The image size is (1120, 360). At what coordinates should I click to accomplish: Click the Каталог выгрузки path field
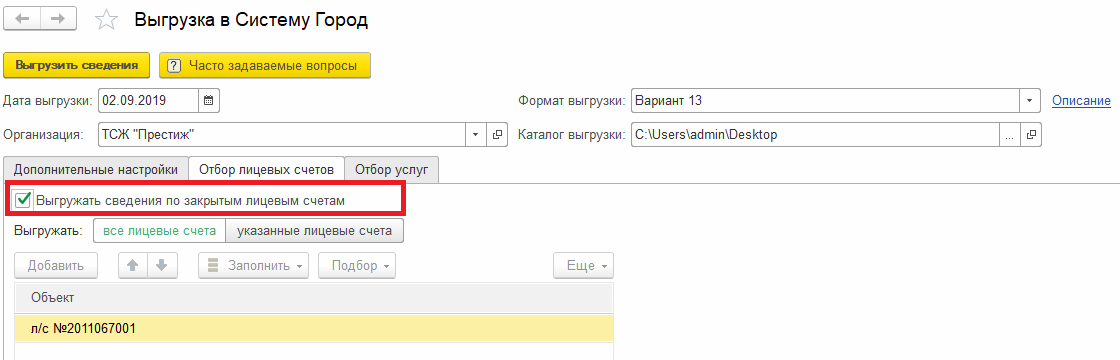click(x=814, y=134)
